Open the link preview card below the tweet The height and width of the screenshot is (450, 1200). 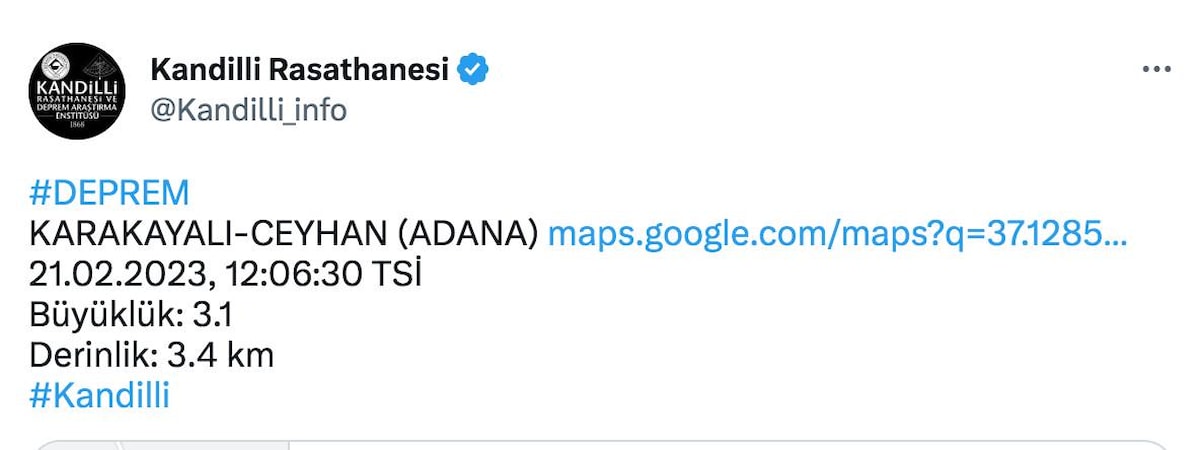click(600, 445)
